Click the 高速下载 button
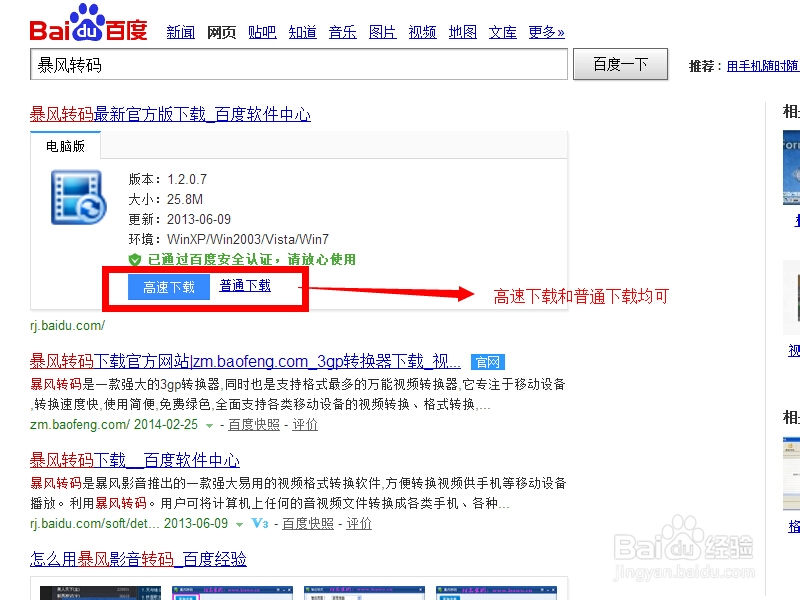 click(x=169, y=287)
